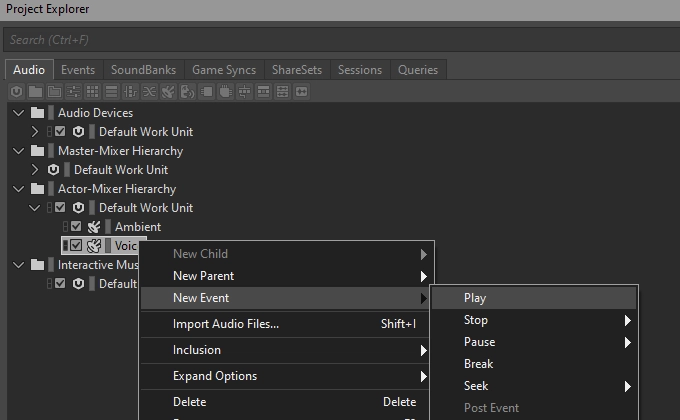This screenshot has width=680, height=420.
Task: Open the Expand Options submenu
Action: [x=285, y=376]
